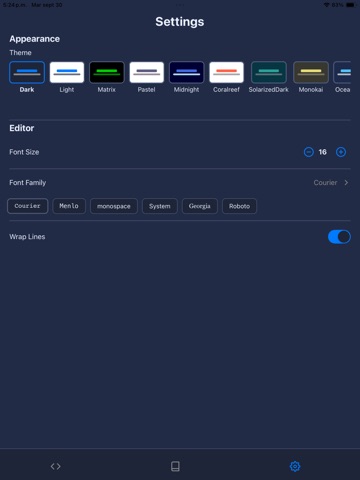Toggle the Wrap Lines switch
Image resolution: width=360 pixels, height=480 pixels.
coord(339,237)
